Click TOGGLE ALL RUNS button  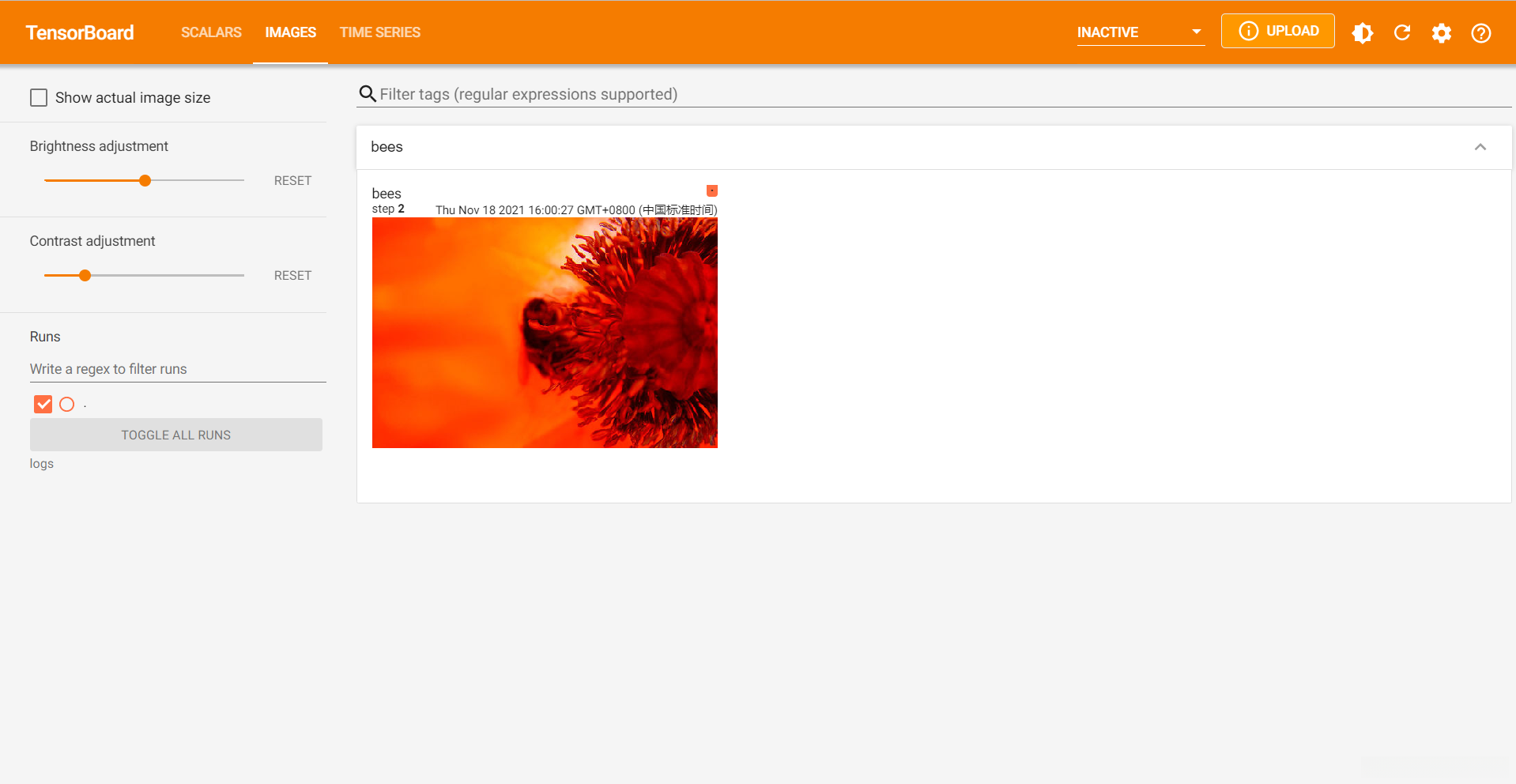tap(176, 435)
